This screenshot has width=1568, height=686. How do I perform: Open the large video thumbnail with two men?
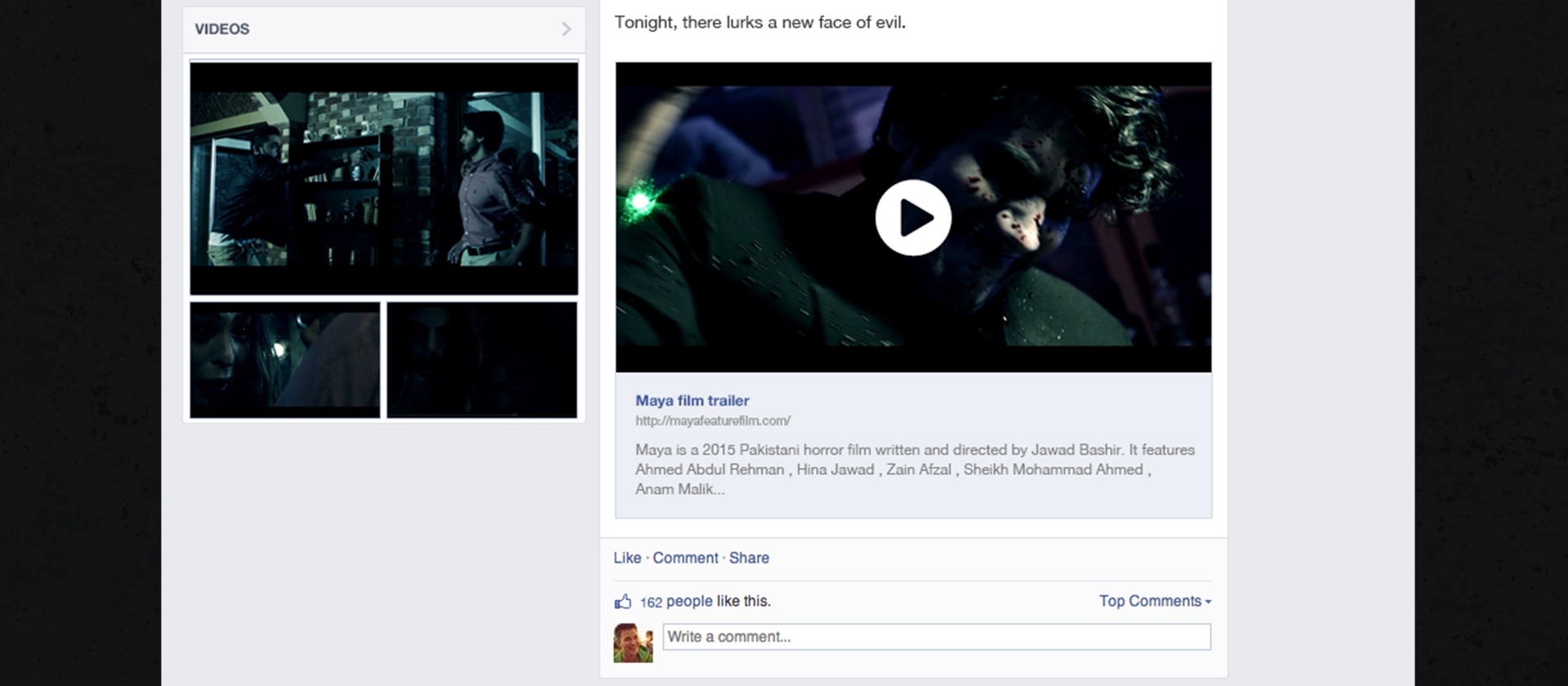[x=384, y=178]
